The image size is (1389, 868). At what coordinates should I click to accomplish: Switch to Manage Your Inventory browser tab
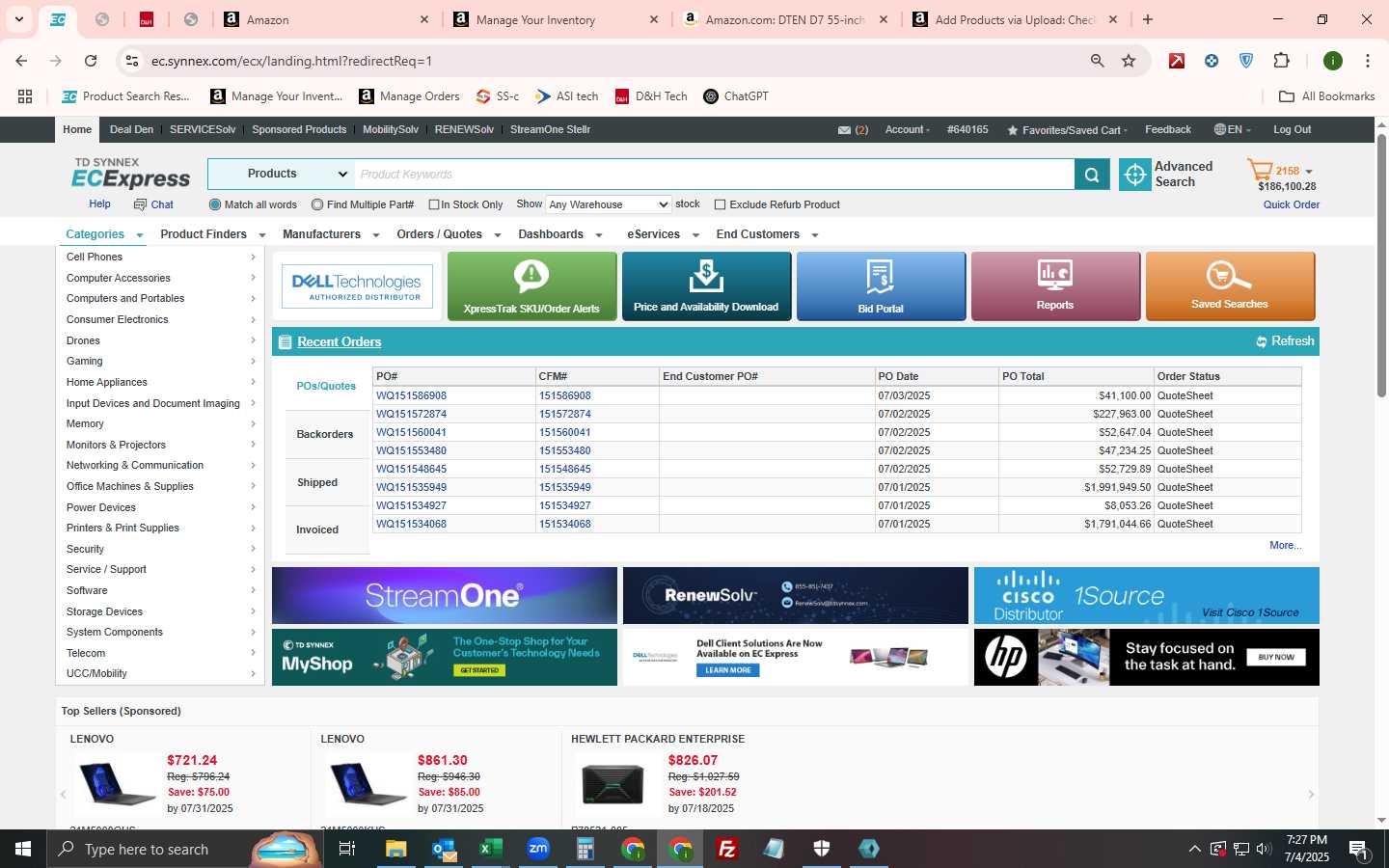[x=557, y=19]
